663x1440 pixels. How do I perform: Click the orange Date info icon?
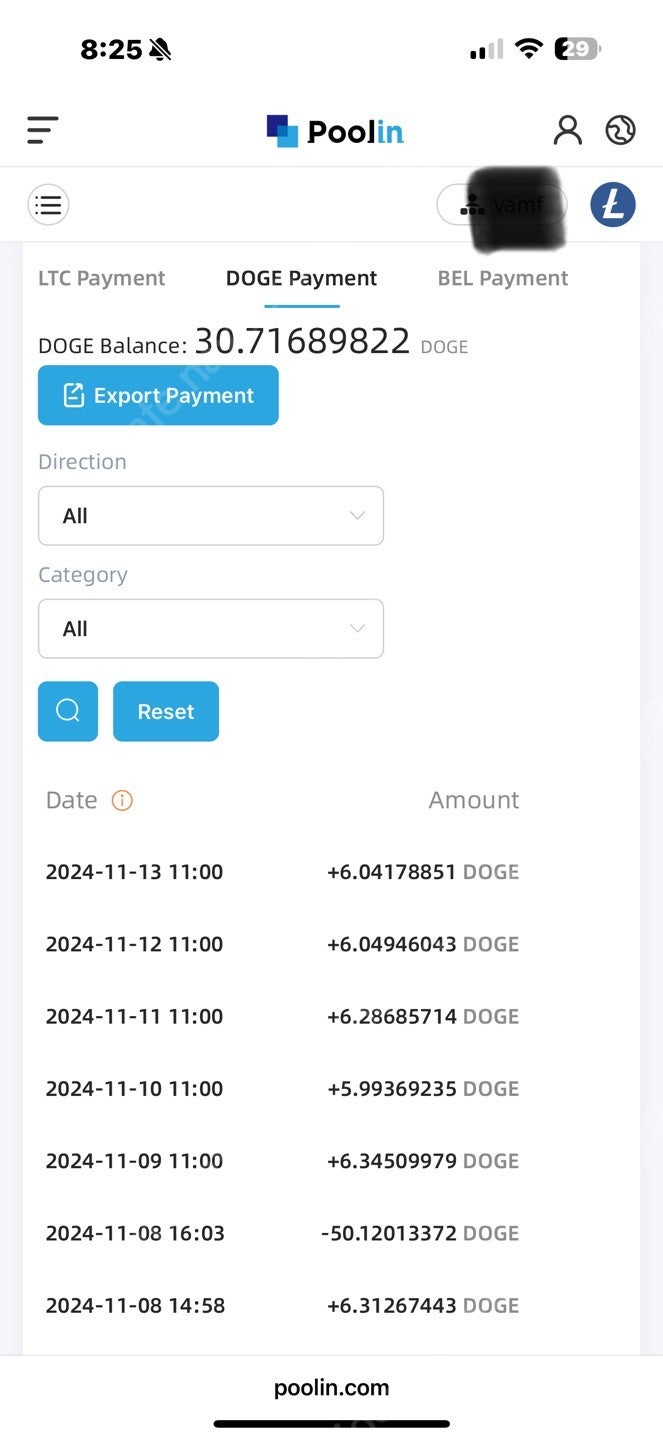[122, 800]
